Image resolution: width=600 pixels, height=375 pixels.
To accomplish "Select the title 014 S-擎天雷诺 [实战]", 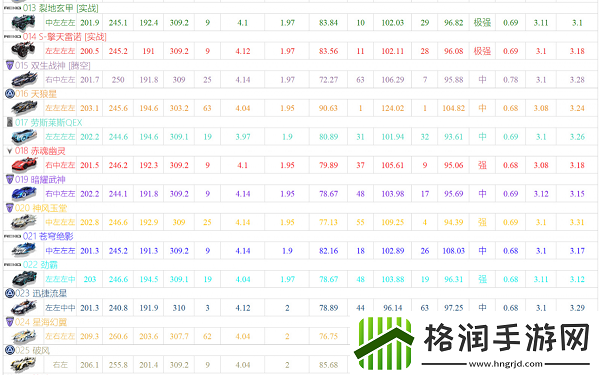I will point(64,37).
